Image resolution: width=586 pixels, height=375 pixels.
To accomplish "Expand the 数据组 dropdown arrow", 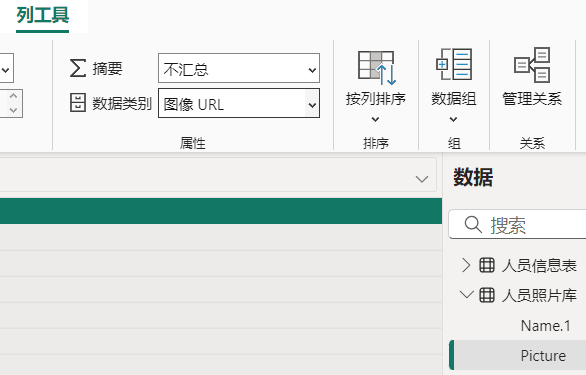I will coord(453,119).
